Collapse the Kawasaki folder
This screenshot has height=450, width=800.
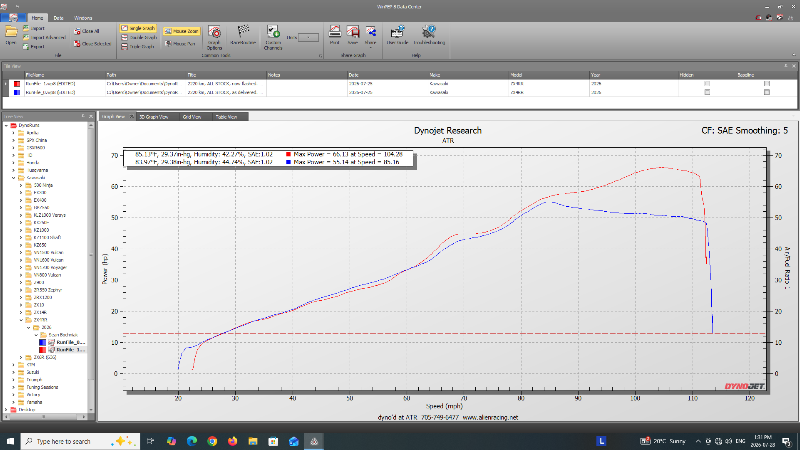[x=14, y=178]
